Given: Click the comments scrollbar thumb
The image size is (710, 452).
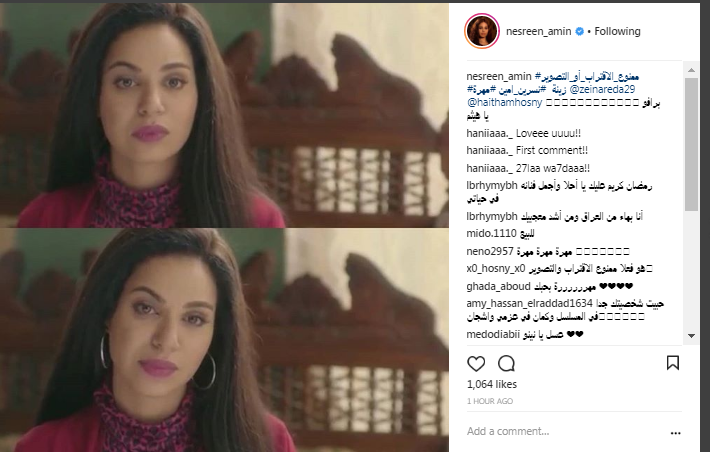Looking at the screenshot, I should tap(691, 144).
